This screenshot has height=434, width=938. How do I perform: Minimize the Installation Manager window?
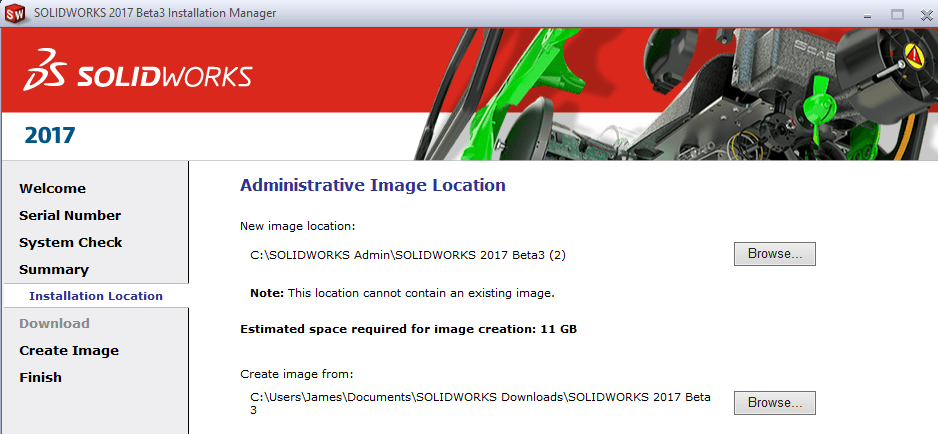point(867,15)
